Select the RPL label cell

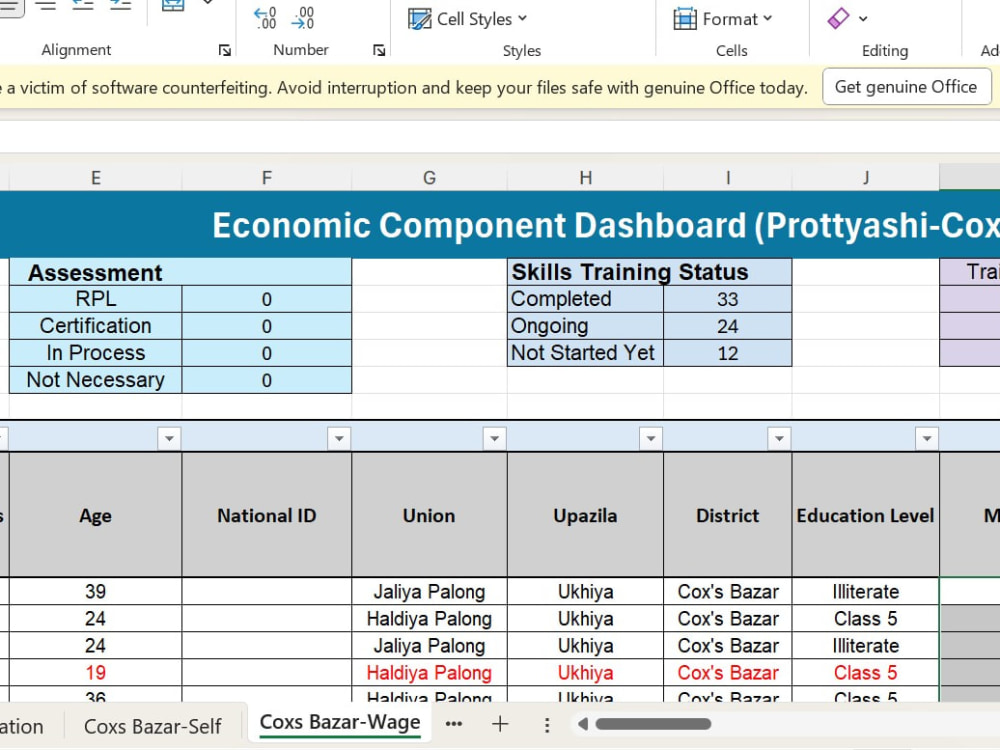[96, 298]
